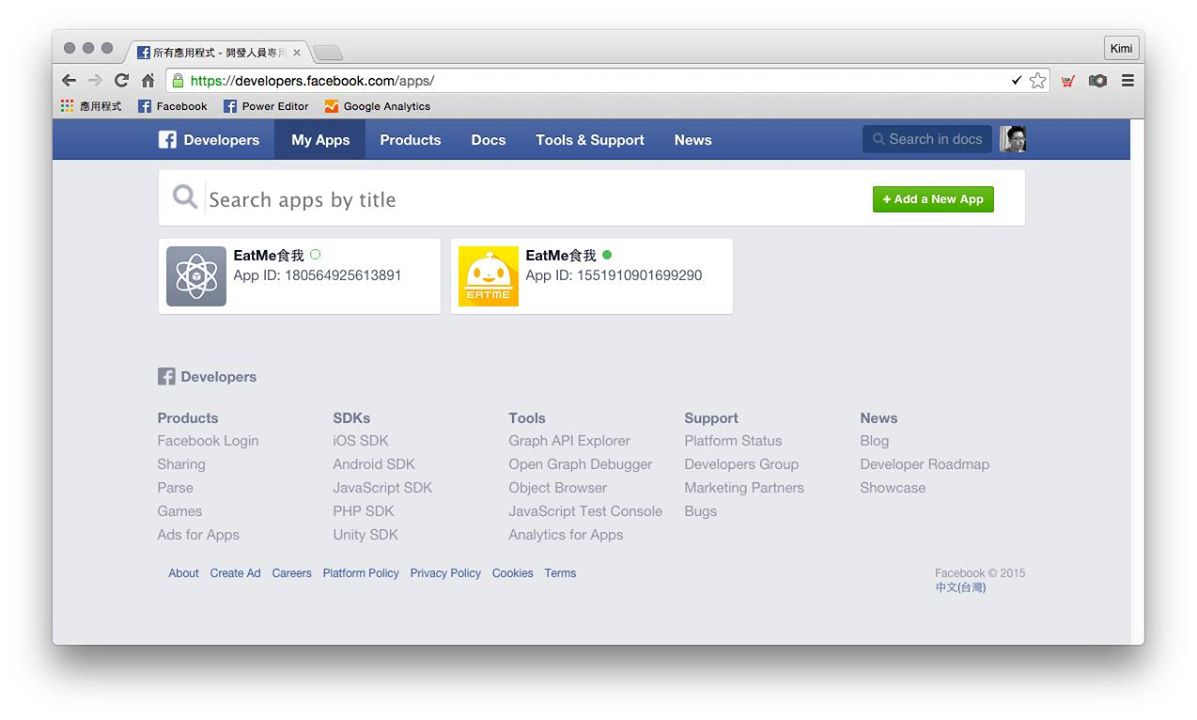Open the browser home icon
1197x720 pixels.
148,80
